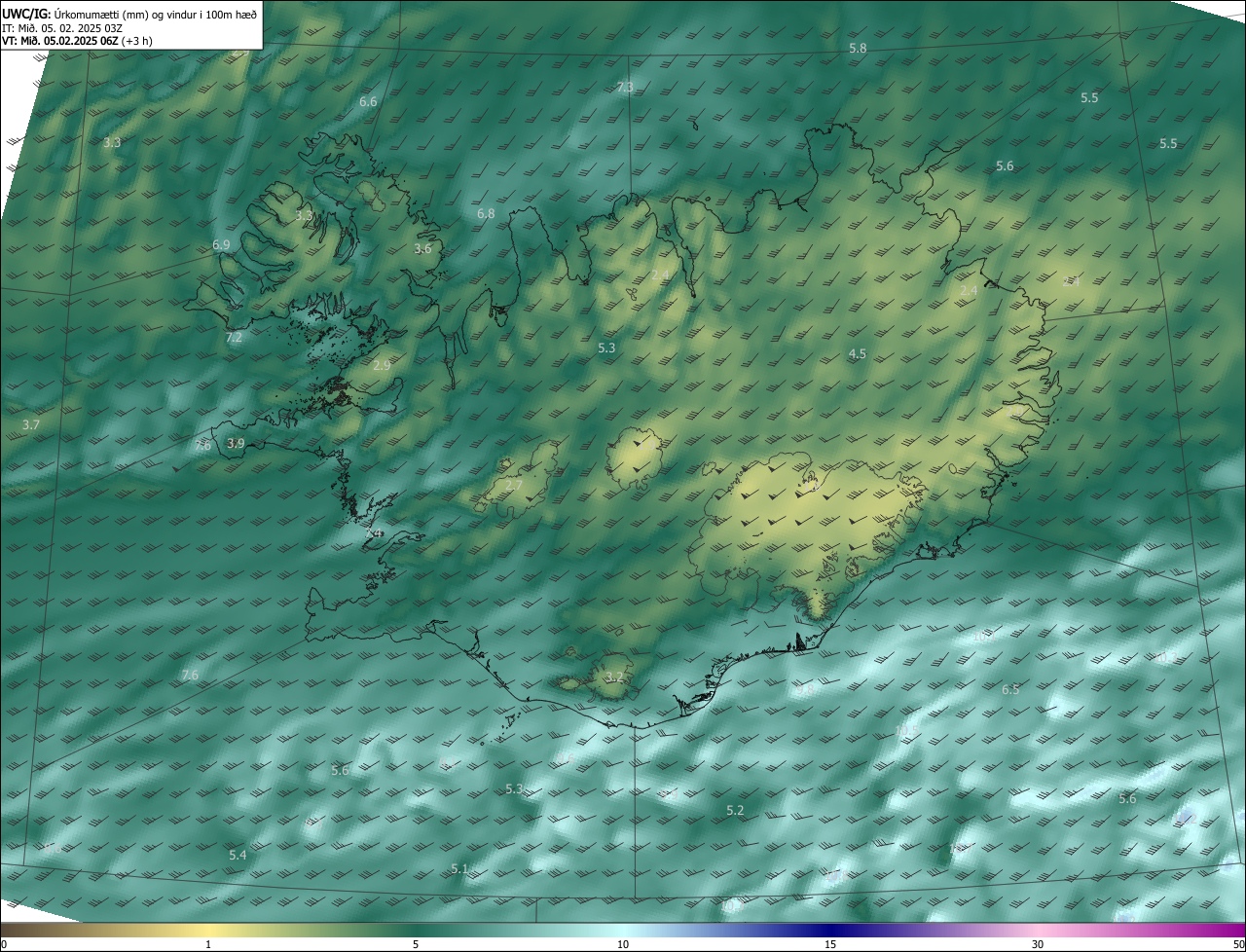Click the '5.2' value label
Viewport: 1246px width, 952px height.
[x=735, y=810]
